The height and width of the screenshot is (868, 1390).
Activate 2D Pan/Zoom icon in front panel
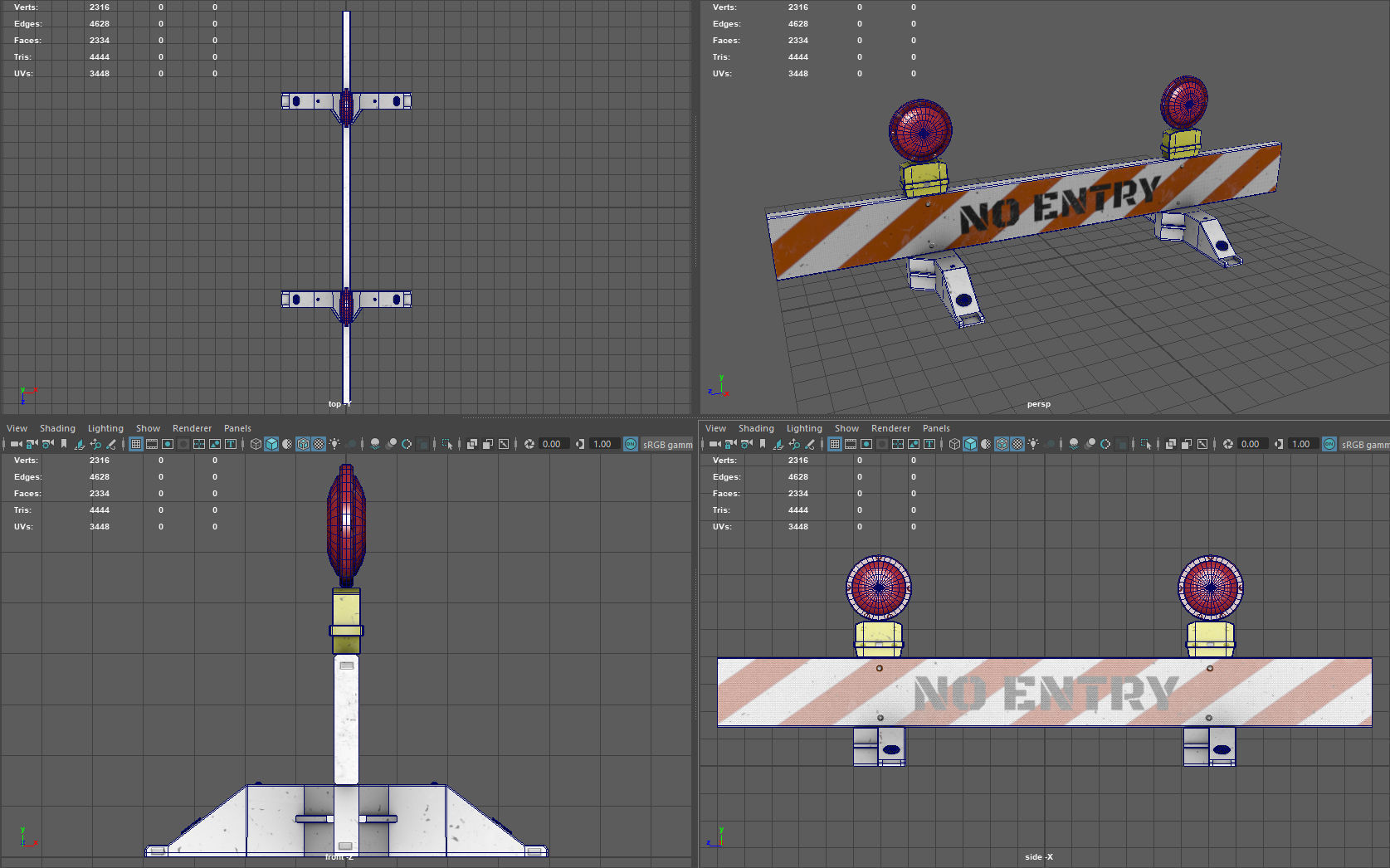coord(95,444)
